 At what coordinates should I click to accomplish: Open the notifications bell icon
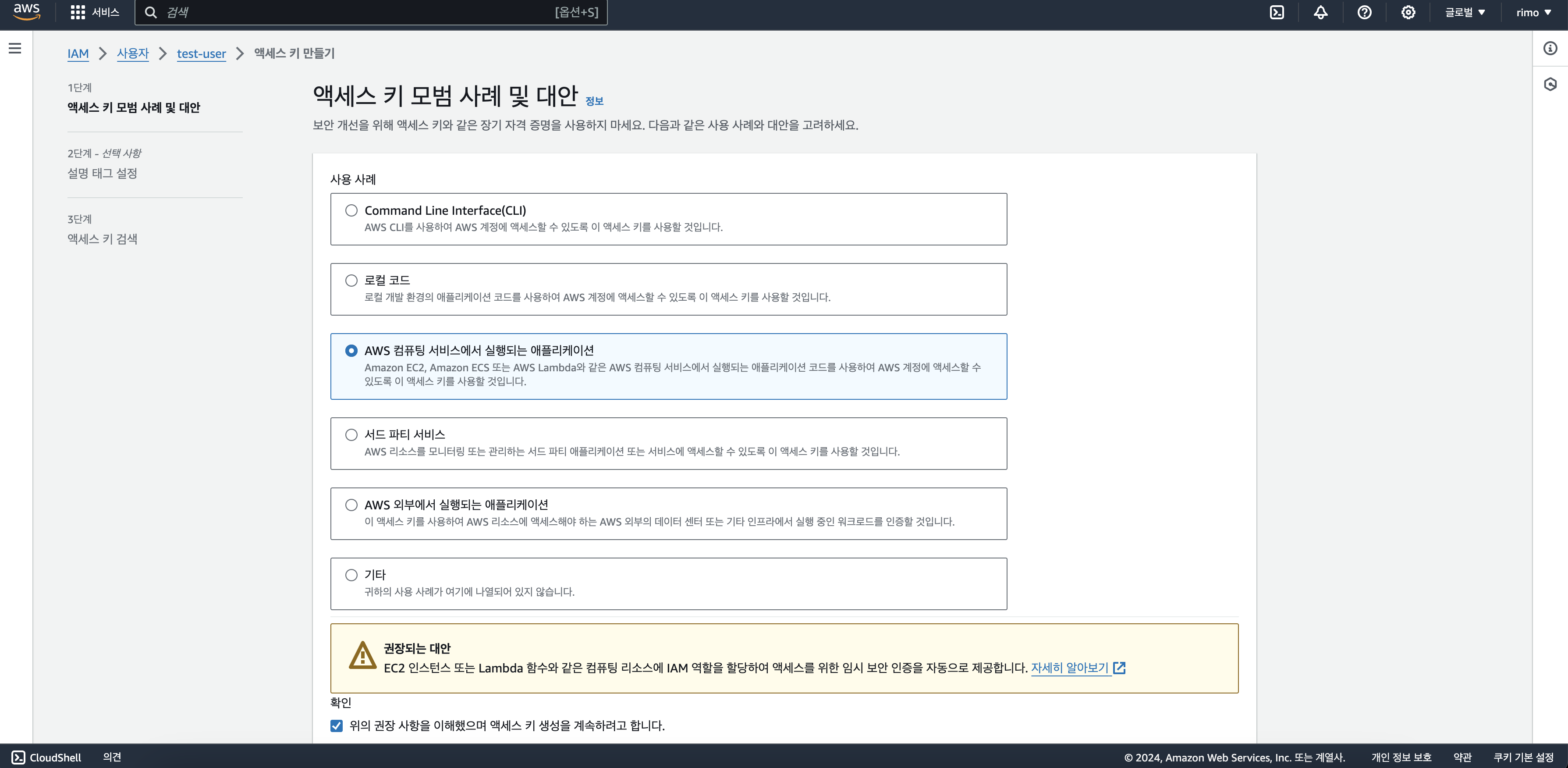[x=1320, y=12]
